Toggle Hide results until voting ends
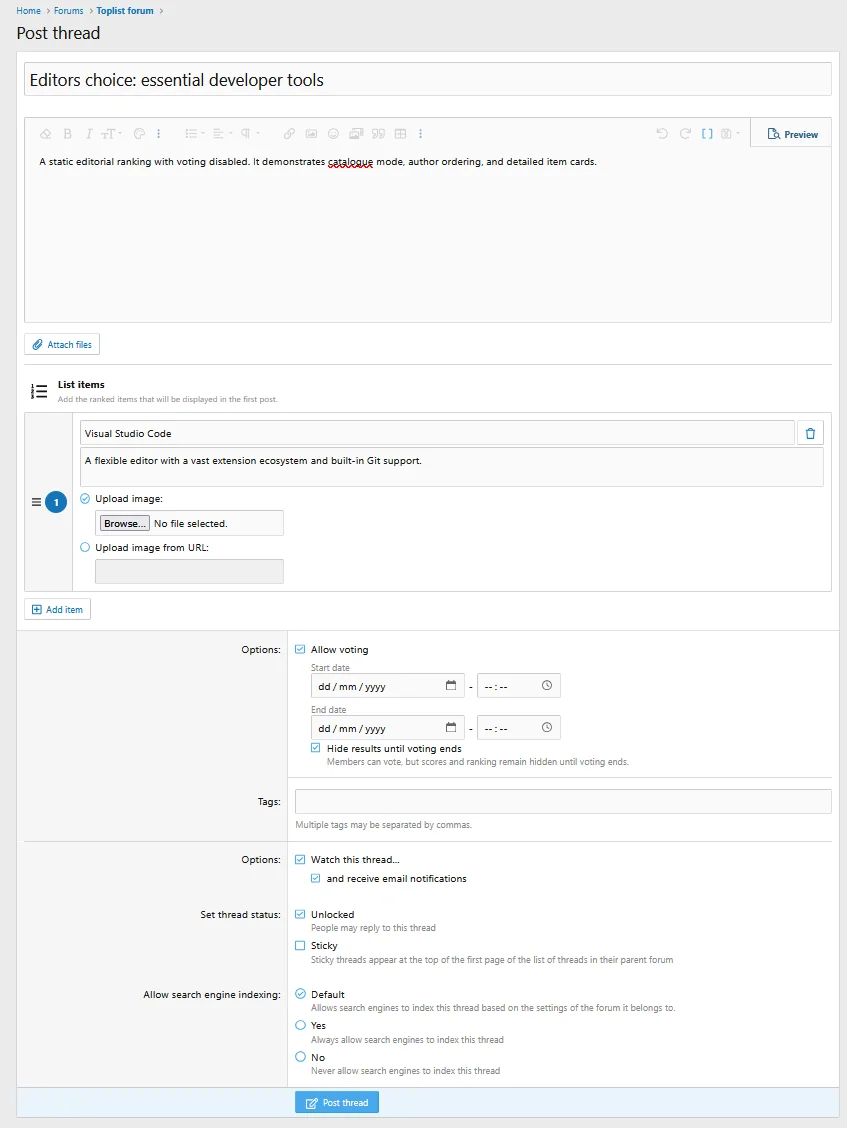The width and height of the screenshot is (847, 1128). click(x=315, y=748)
